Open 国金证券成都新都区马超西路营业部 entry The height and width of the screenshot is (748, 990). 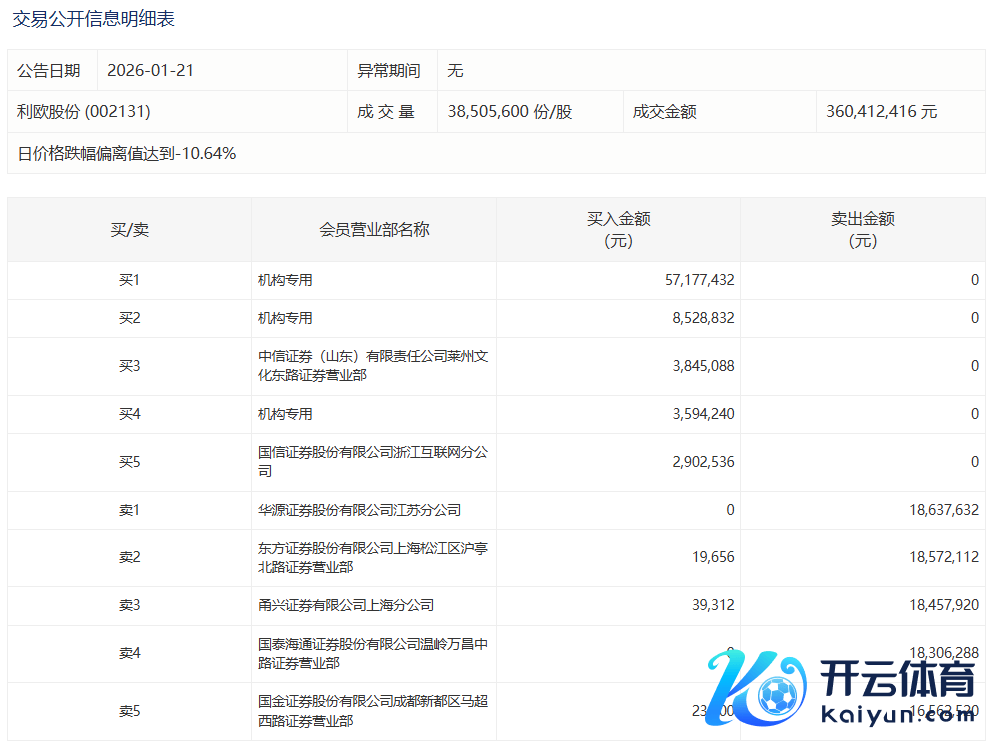[372, 711]
